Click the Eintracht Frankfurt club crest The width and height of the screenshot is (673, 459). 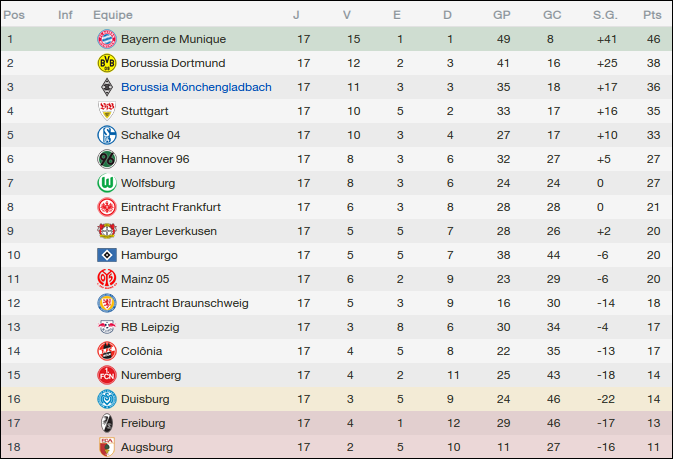pyautogui.click(x=106, y=207)
